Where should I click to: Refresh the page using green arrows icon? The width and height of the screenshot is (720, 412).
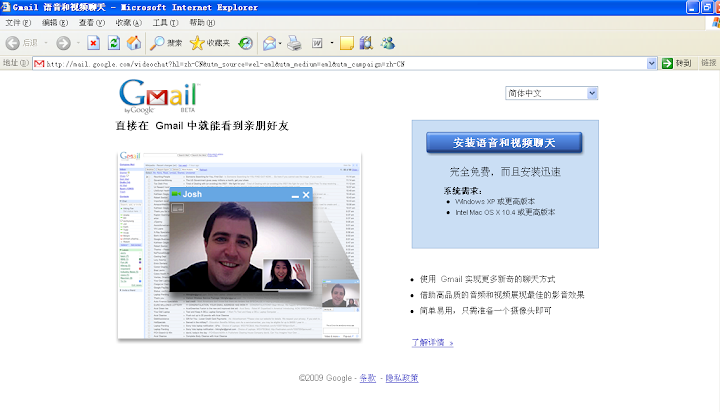coord(114,43)
